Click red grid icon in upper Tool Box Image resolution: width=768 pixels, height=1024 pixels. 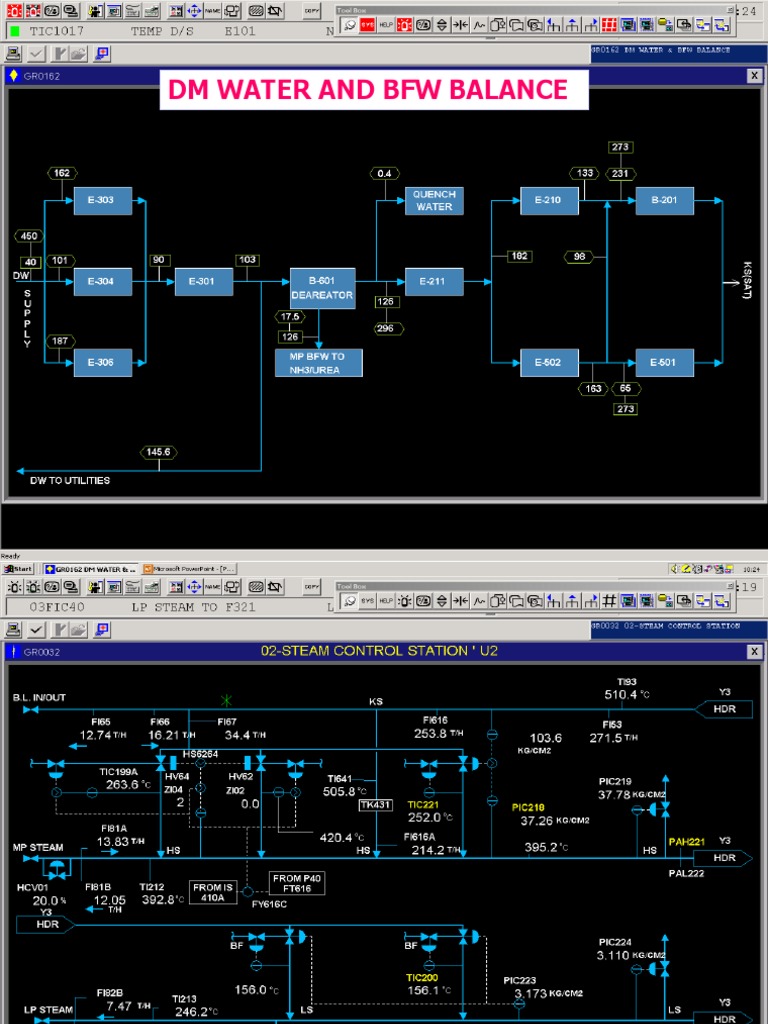click(609, 25)
